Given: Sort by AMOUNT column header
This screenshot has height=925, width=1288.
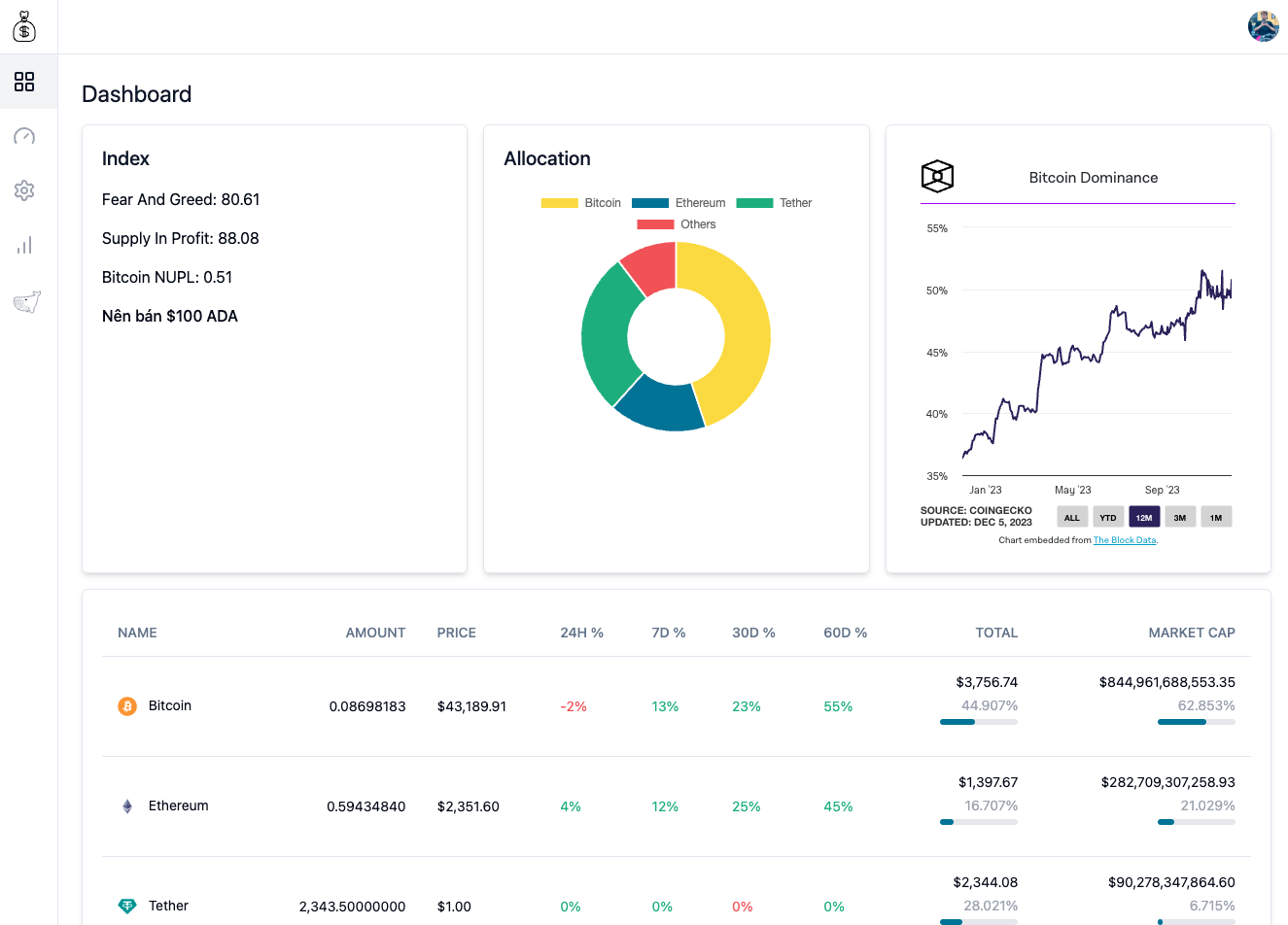Looking at the screenshot, I should 375,633.
